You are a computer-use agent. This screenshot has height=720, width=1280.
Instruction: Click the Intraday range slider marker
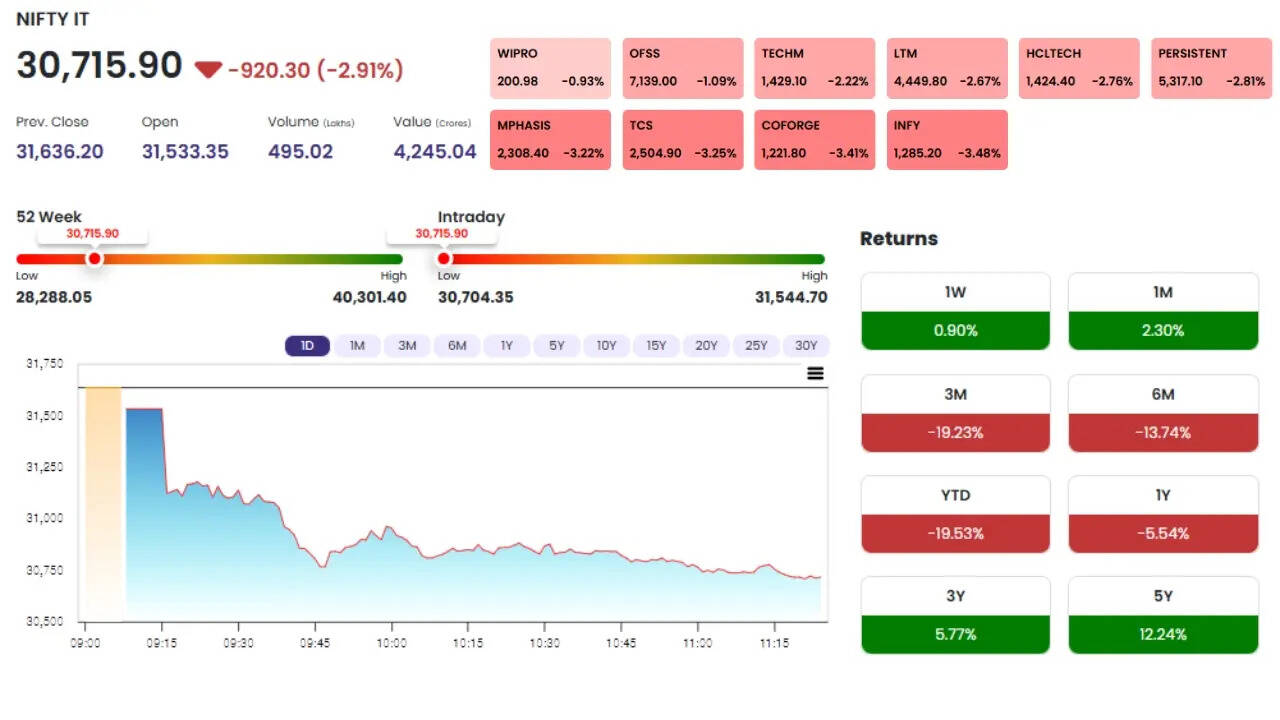tap(444, 259)
